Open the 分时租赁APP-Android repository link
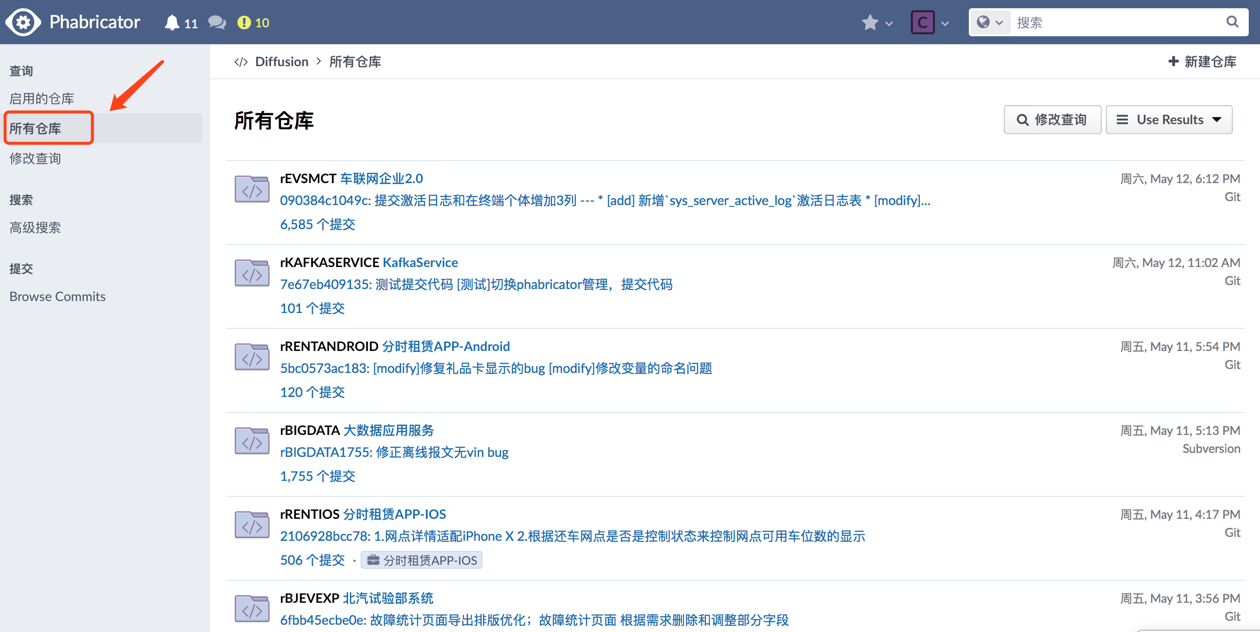 [446, 346]
